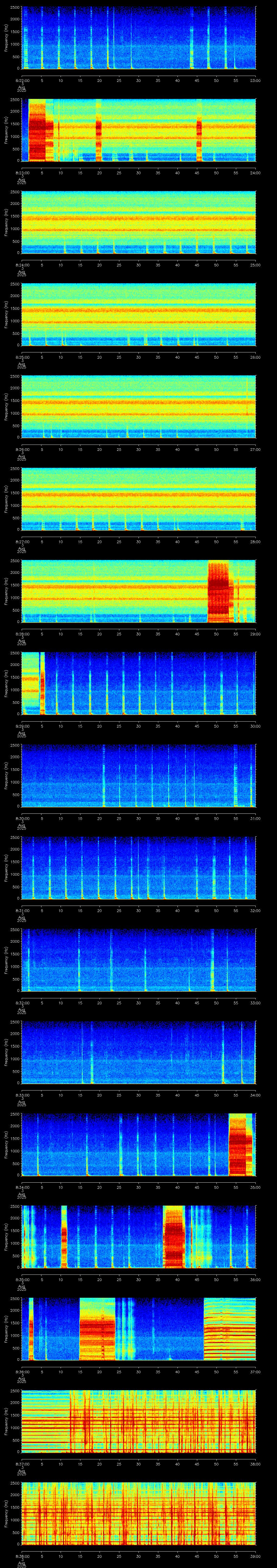This screenshot has height=1568, width=277.
Task: Click the 29:00 end time label
Action: pos(256,634)
